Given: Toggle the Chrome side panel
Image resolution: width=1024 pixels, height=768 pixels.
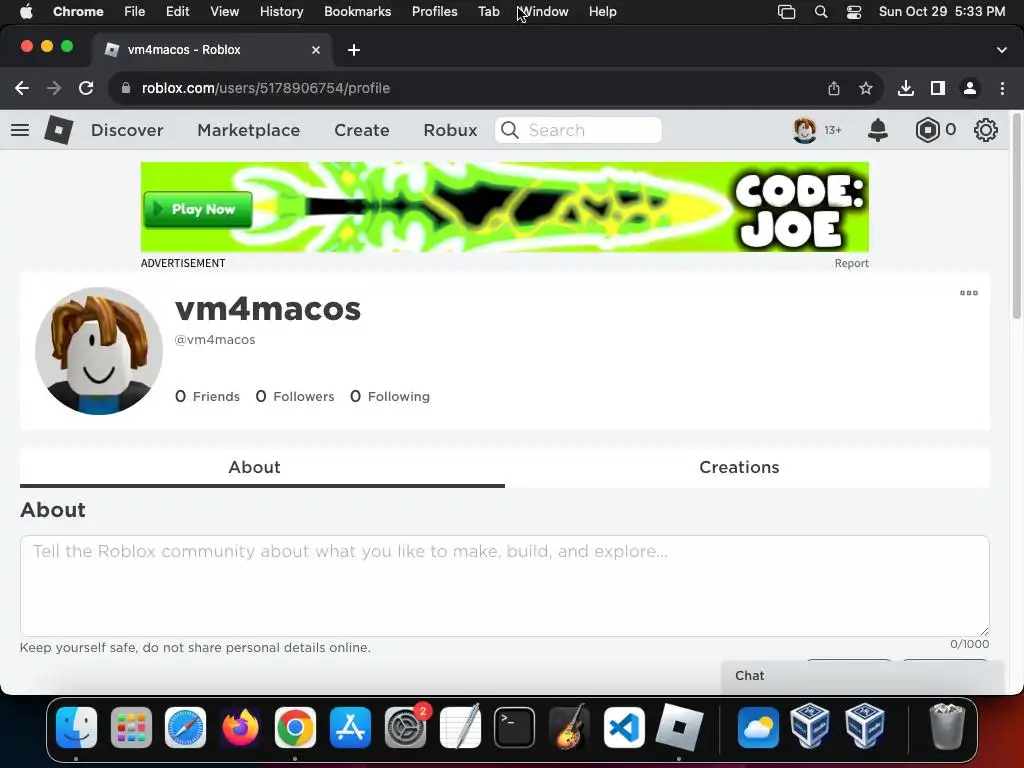Looking at the screenshot, I should click(x=938, y=88).
